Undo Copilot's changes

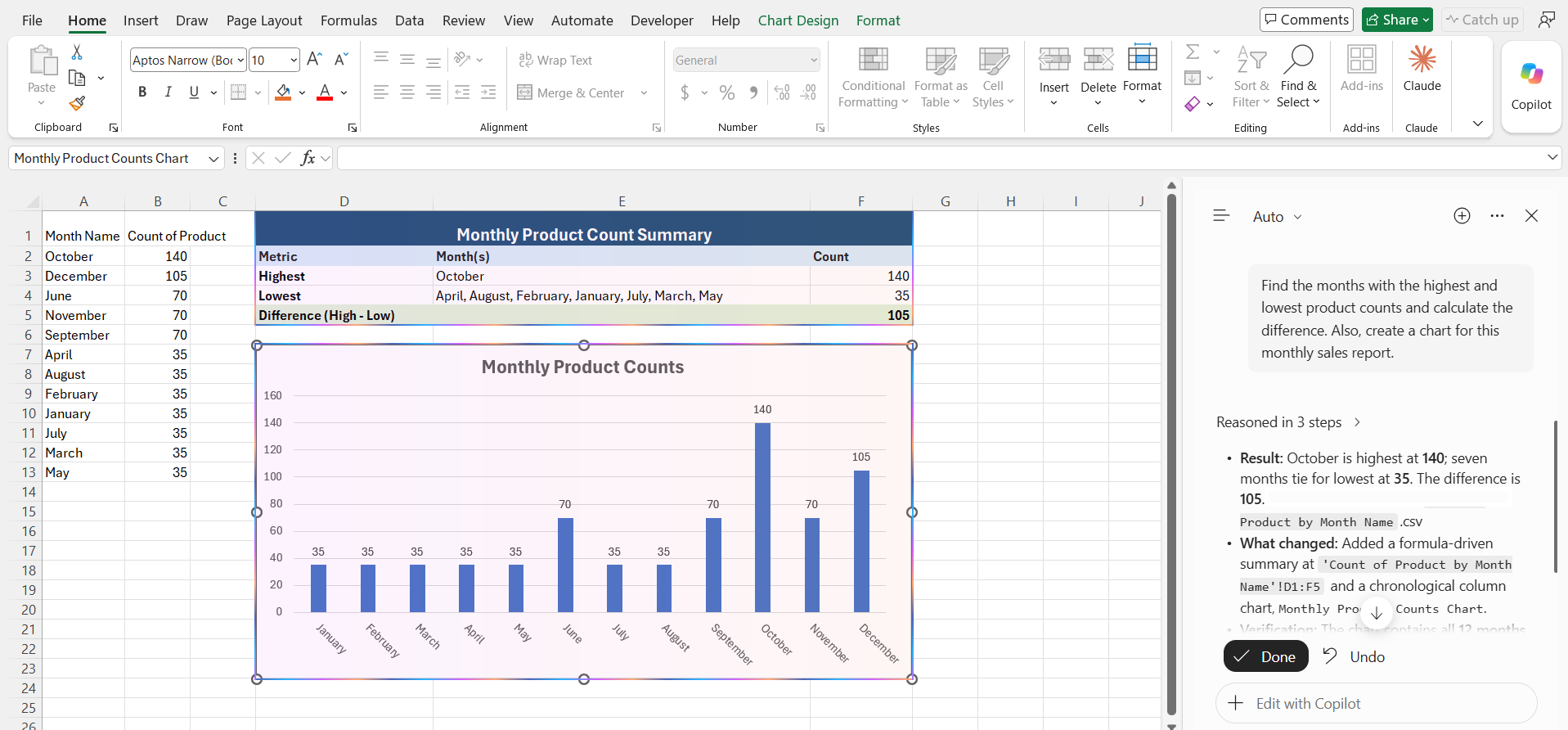click(x=1355, y=656)
